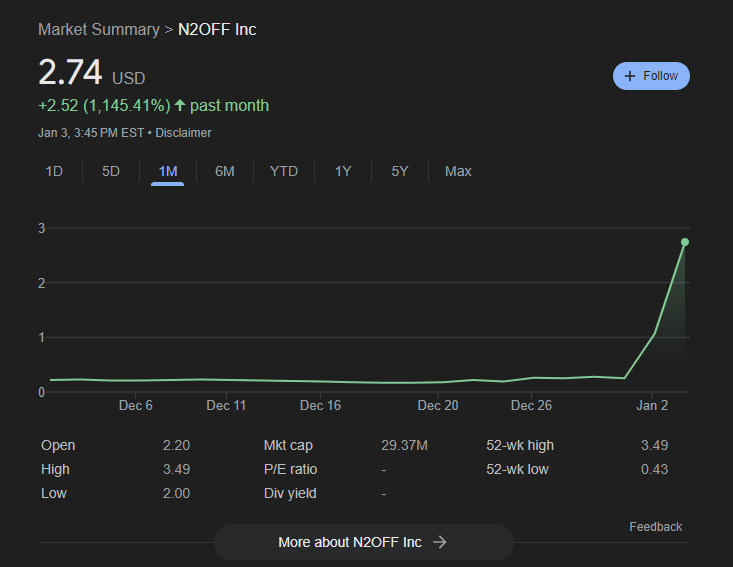
Task: Click the green endpoint dot on chart
Action: pos(685,242)
